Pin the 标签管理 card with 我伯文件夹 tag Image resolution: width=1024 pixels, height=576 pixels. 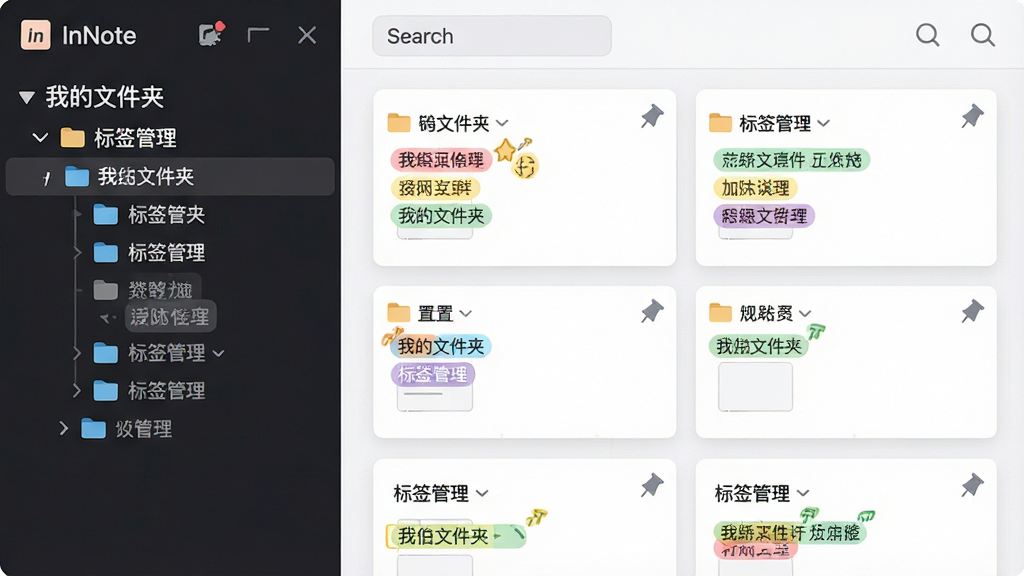pos(652,485)
